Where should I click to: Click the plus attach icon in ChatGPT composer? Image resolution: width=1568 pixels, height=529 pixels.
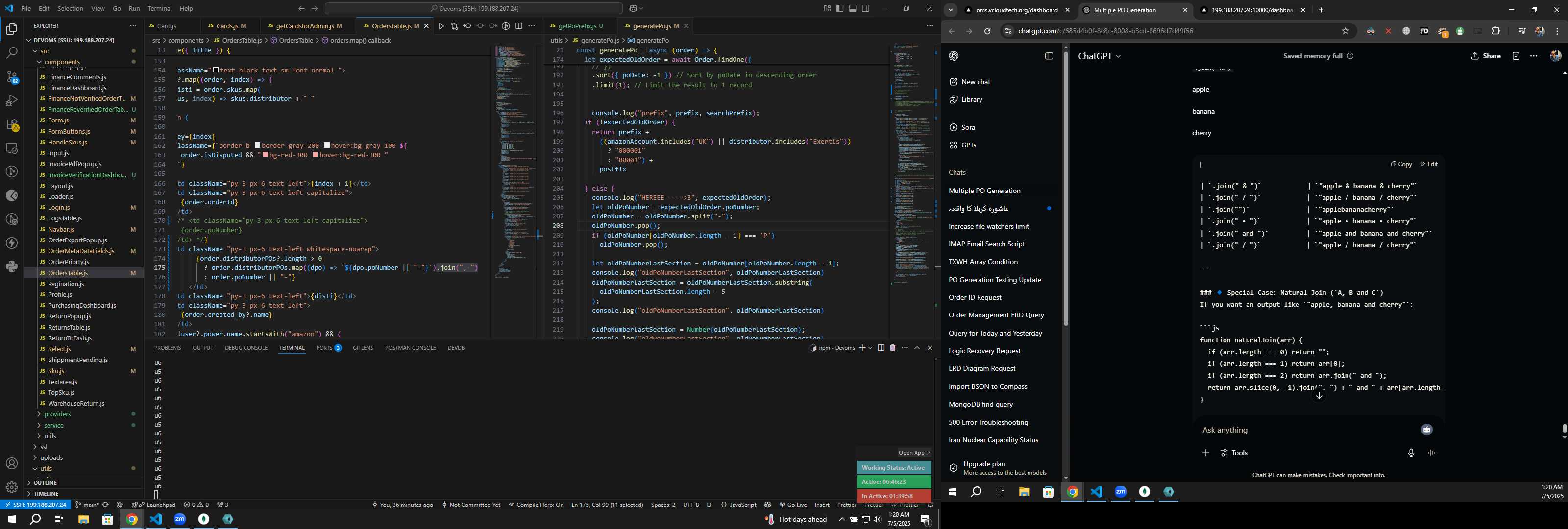coord(1205,453)
